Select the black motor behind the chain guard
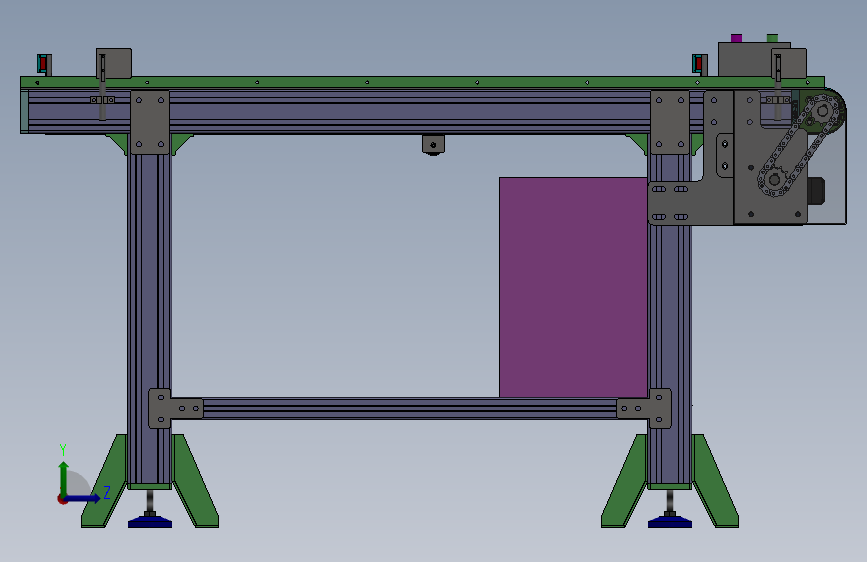The height and width of the screenshot is (562, 867). pos(817,191)
